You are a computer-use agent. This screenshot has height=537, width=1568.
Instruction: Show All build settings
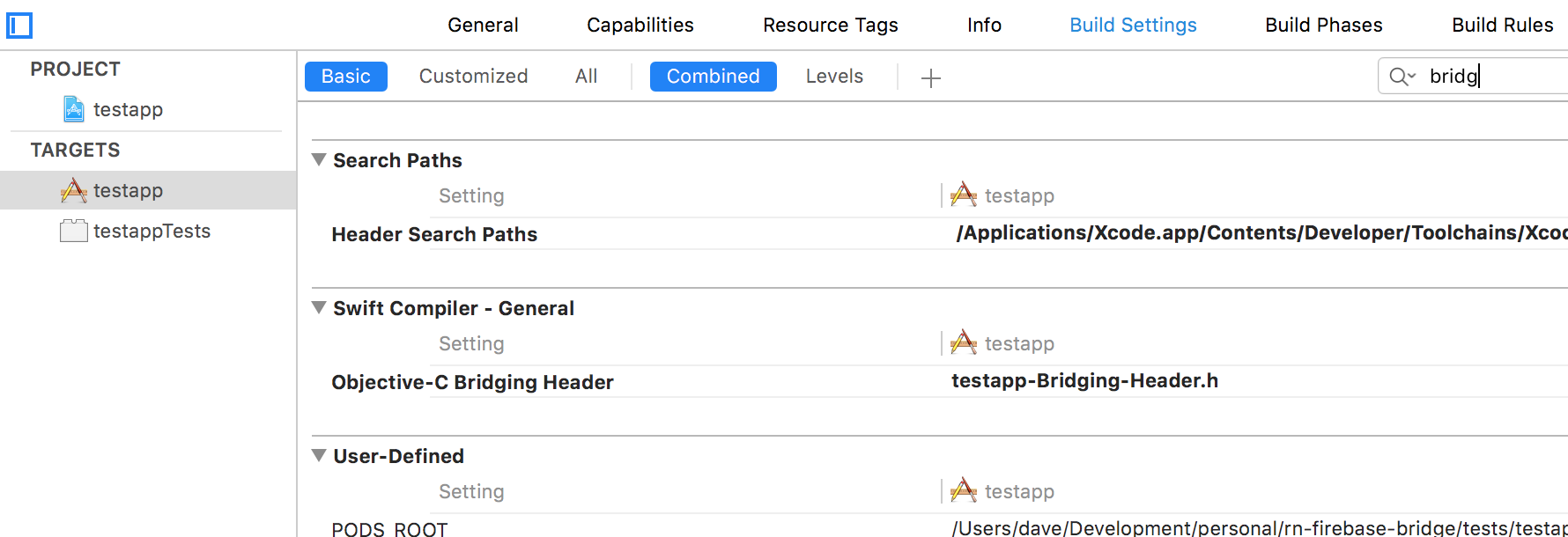point(586,77)
